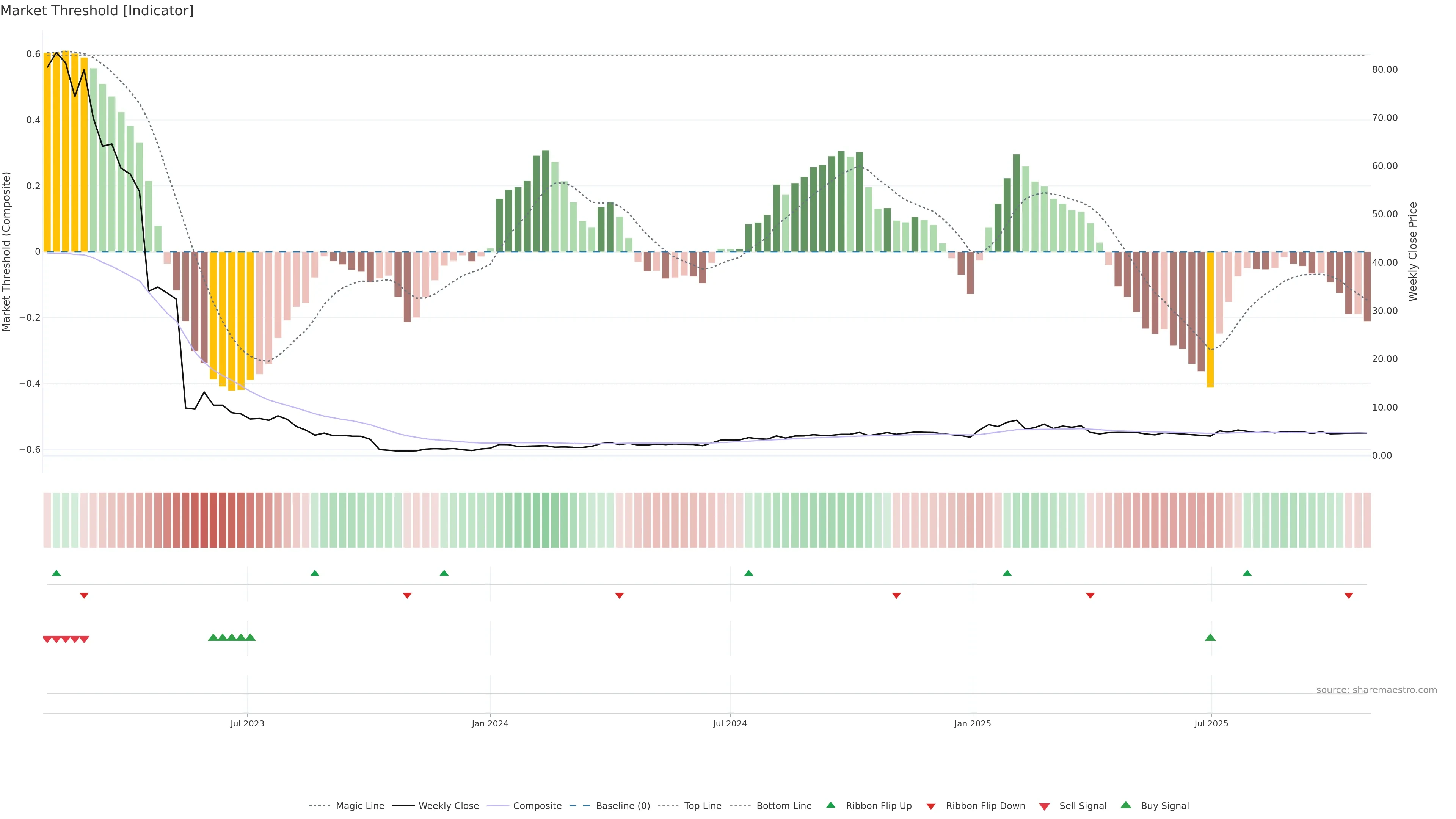Click the Ribbon Flip Down legend triangle
The width and height of the screenshot is (1456, 819).
click(931, 806)
